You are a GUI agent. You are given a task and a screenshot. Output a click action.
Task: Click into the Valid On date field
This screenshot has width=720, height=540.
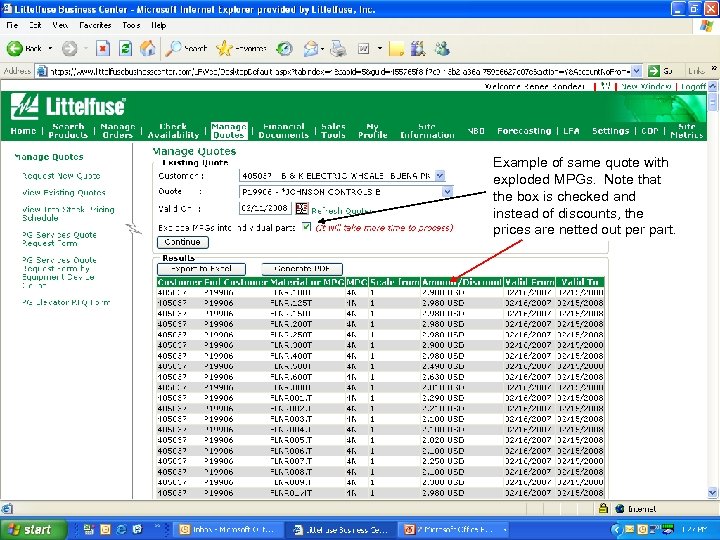point(265,208)
